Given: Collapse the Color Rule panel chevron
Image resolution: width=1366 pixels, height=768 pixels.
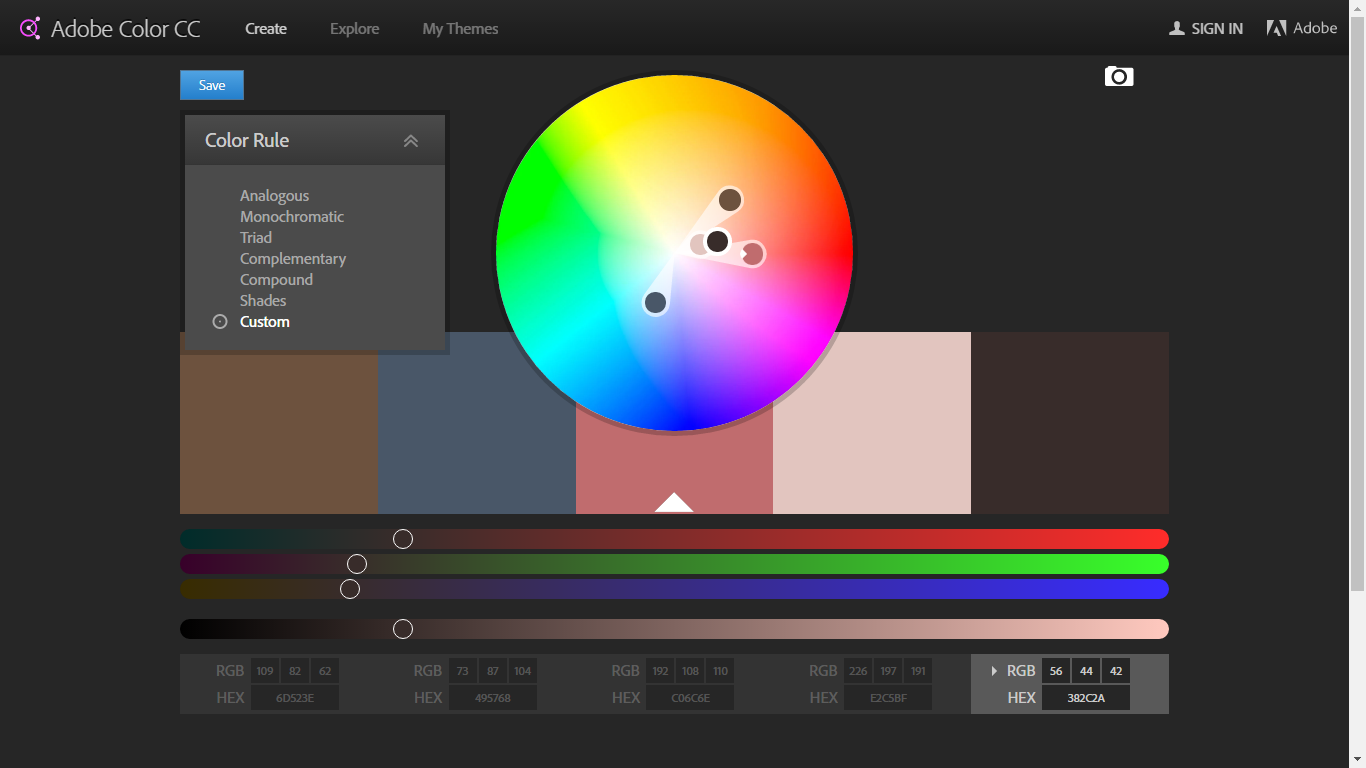Looking at the screenshot, I should [410, 141].
